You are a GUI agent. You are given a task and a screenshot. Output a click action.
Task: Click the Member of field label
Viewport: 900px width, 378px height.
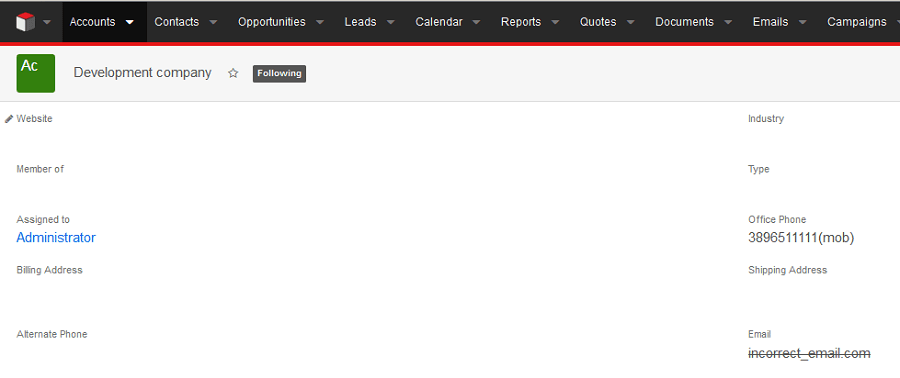[40, 169]
